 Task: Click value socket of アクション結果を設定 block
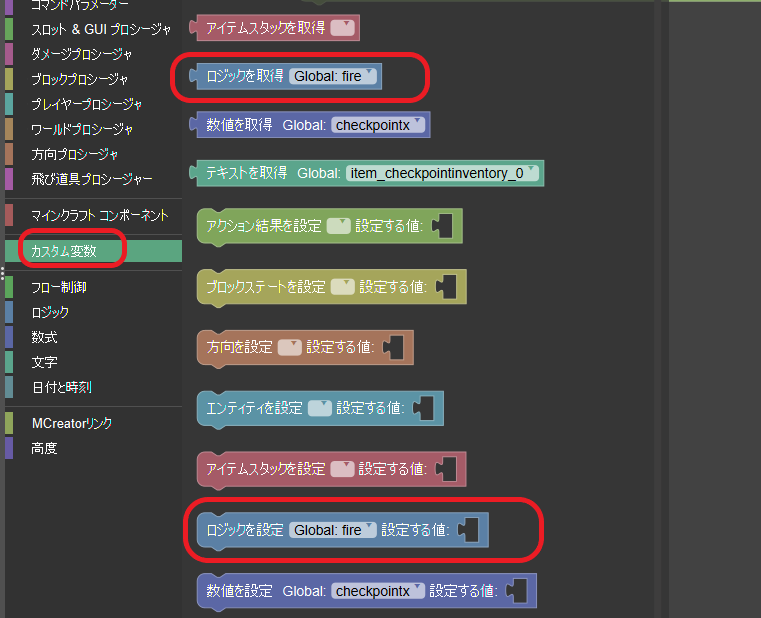click(442, 226)
